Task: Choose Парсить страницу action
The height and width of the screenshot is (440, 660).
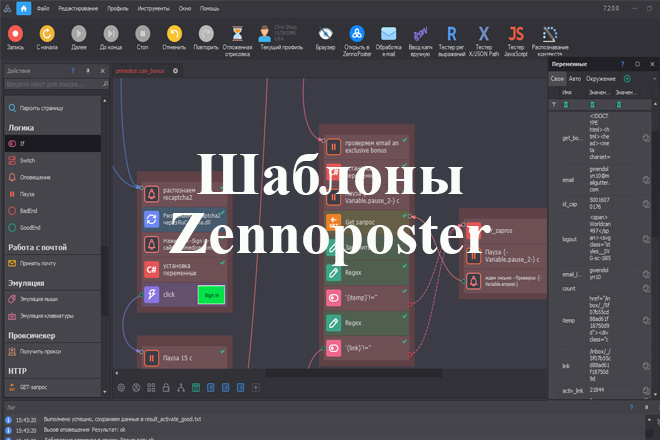Action: [53, 108]
